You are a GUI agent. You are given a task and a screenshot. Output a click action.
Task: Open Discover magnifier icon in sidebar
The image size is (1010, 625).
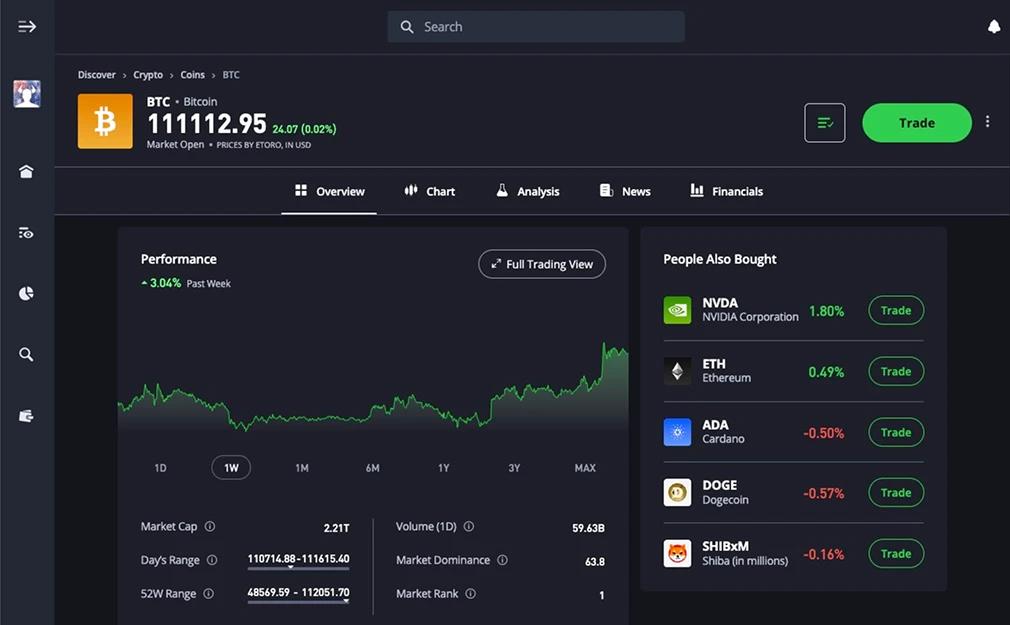(26, 354)
